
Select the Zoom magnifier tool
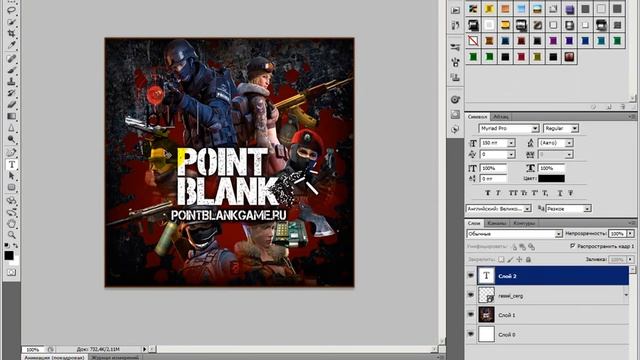[11, 235]
